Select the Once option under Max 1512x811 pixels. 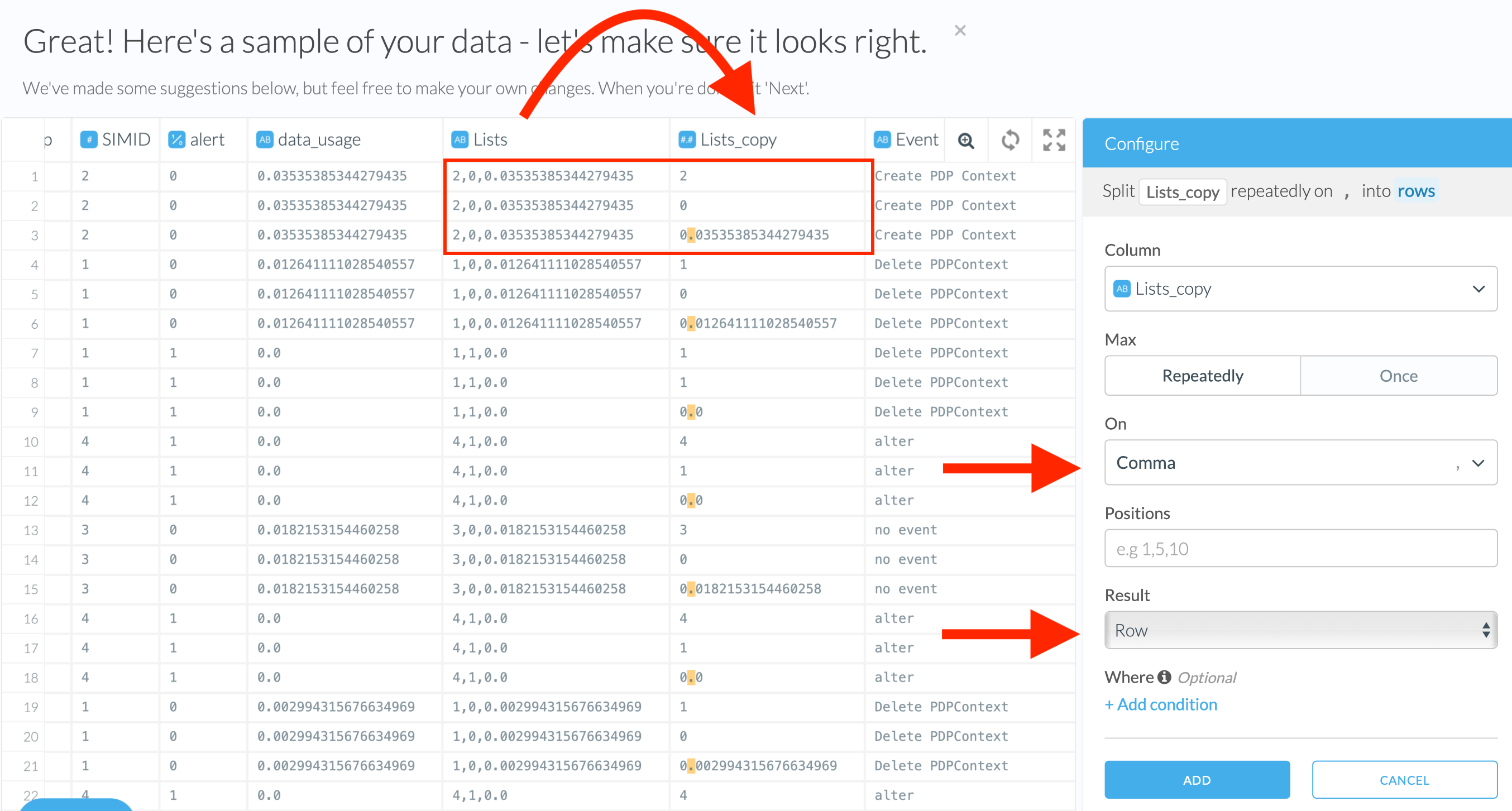coord(1398,376)
